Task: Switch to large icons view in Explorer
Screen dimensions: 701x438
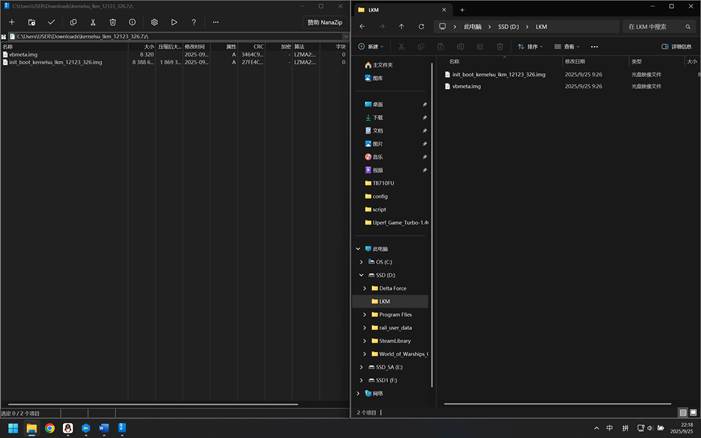Action: pyautogui.click(x=695, y=412)
